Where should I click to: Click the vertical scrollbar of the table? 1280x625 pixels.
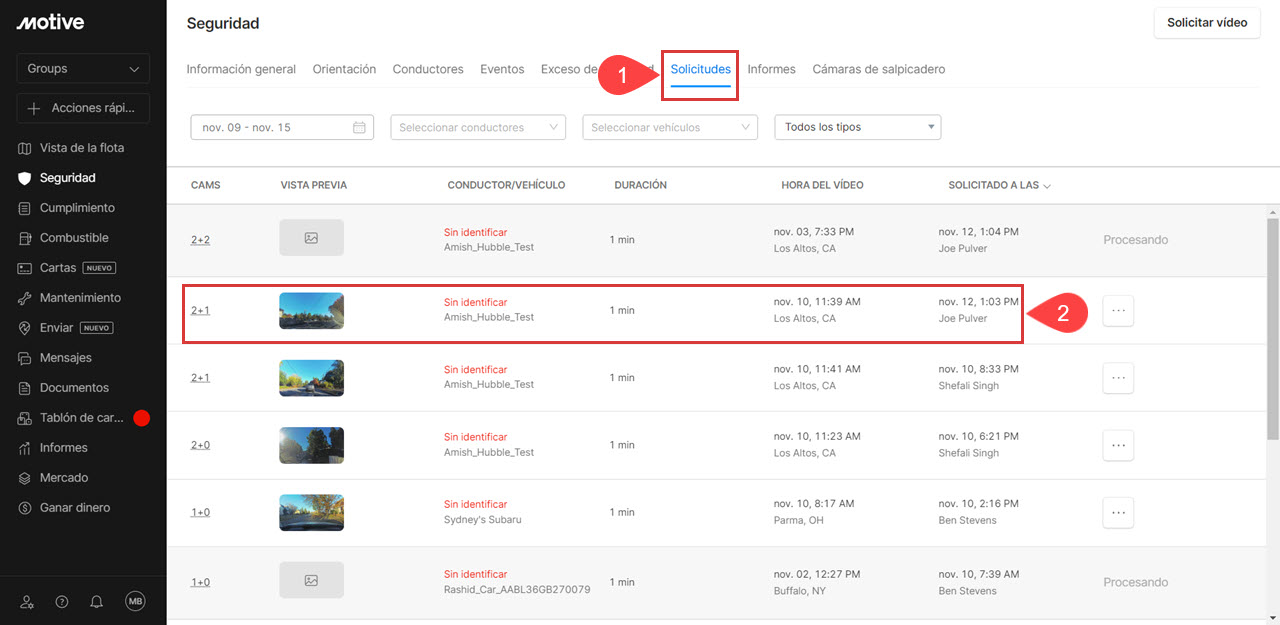click(1272, 330)
